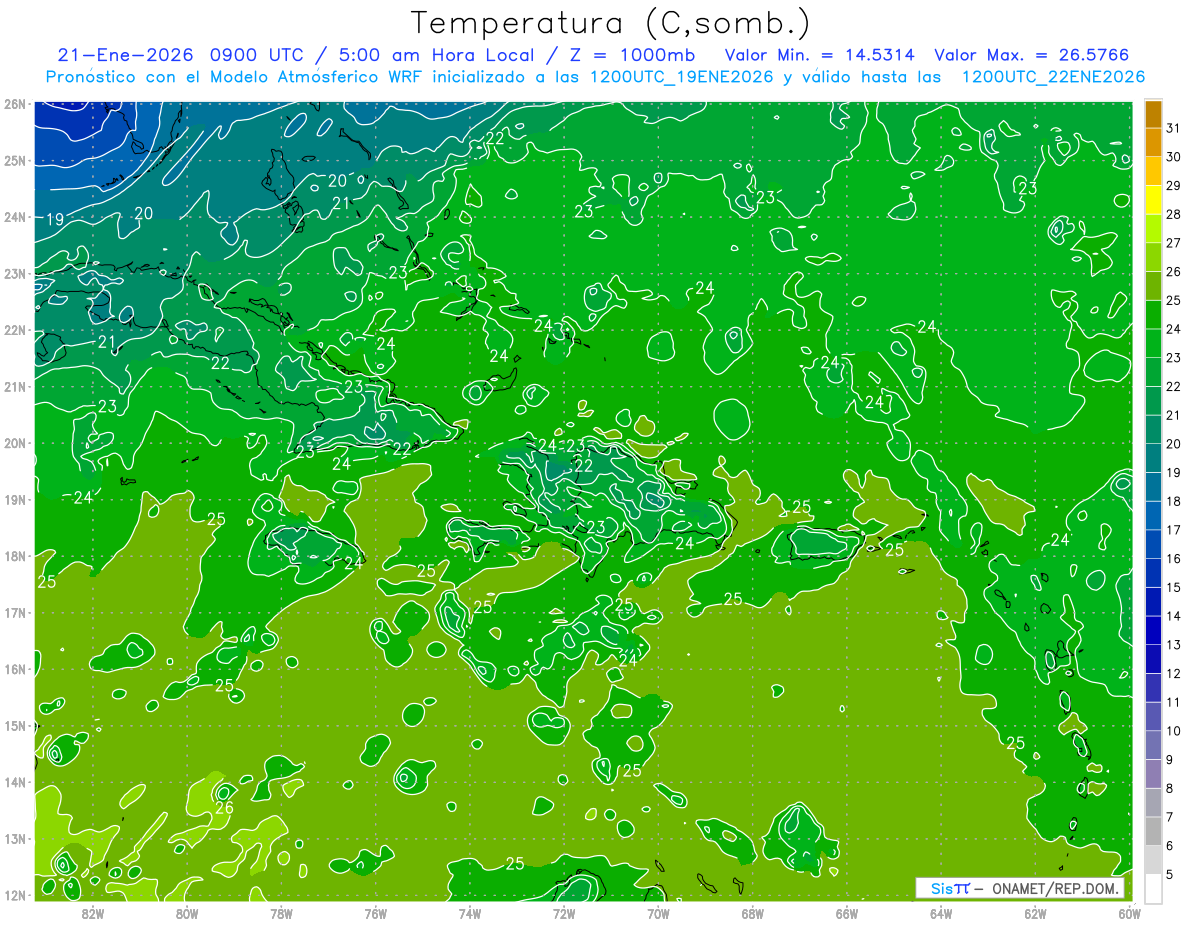Pick the white swatch below the 5 label
Viewport: 1200px width, 927px height.
1153,888
